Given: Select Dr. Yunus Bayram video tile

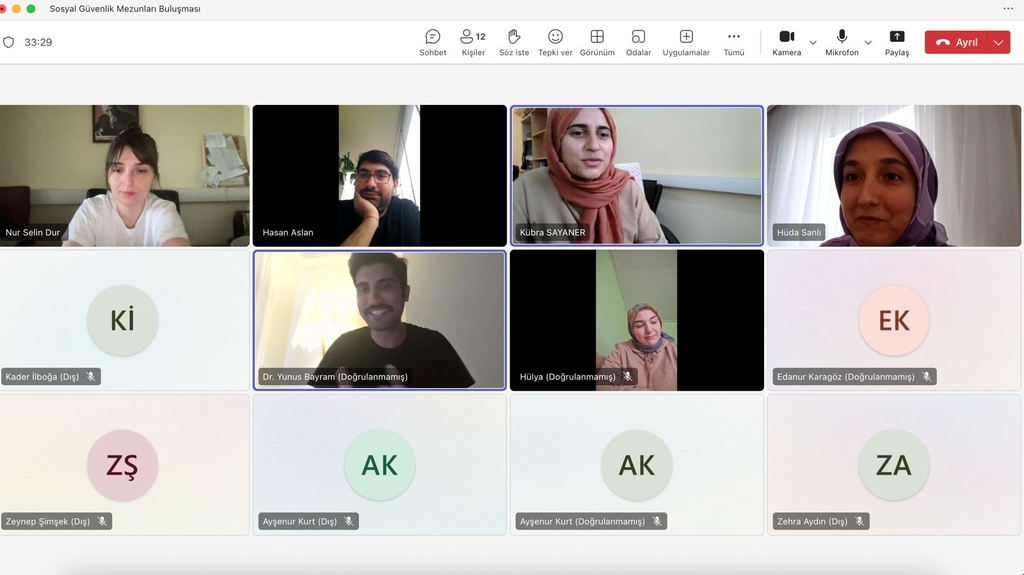Looking at the screenshot, I should coord(379,320).
